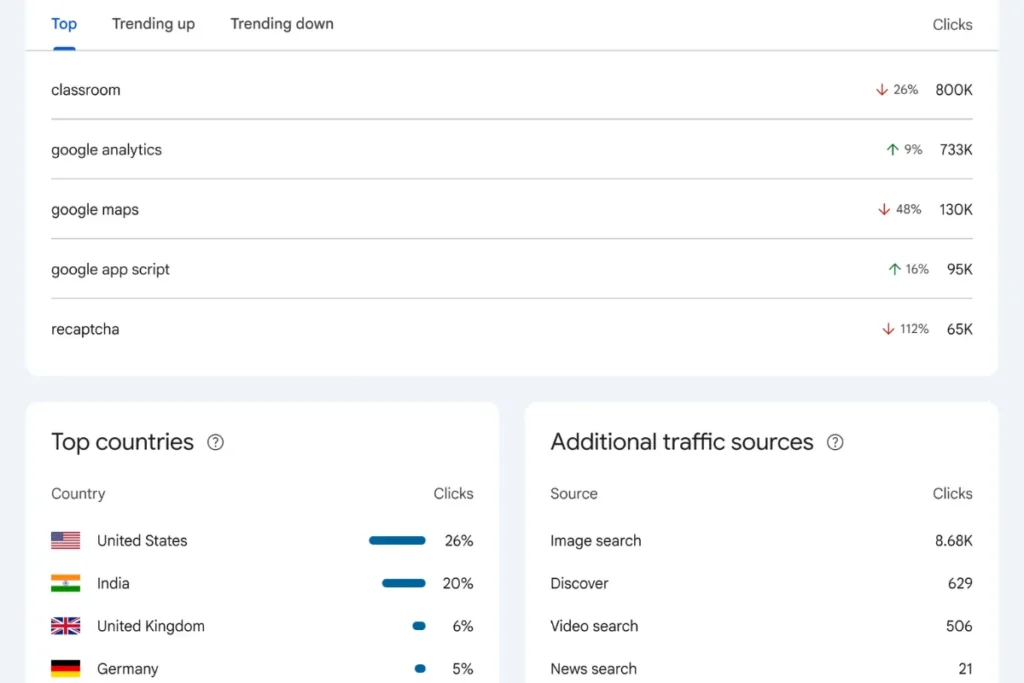Click the United Kingdom flag icon
The image size is (1024, 683).
click(x=65, y=626)
